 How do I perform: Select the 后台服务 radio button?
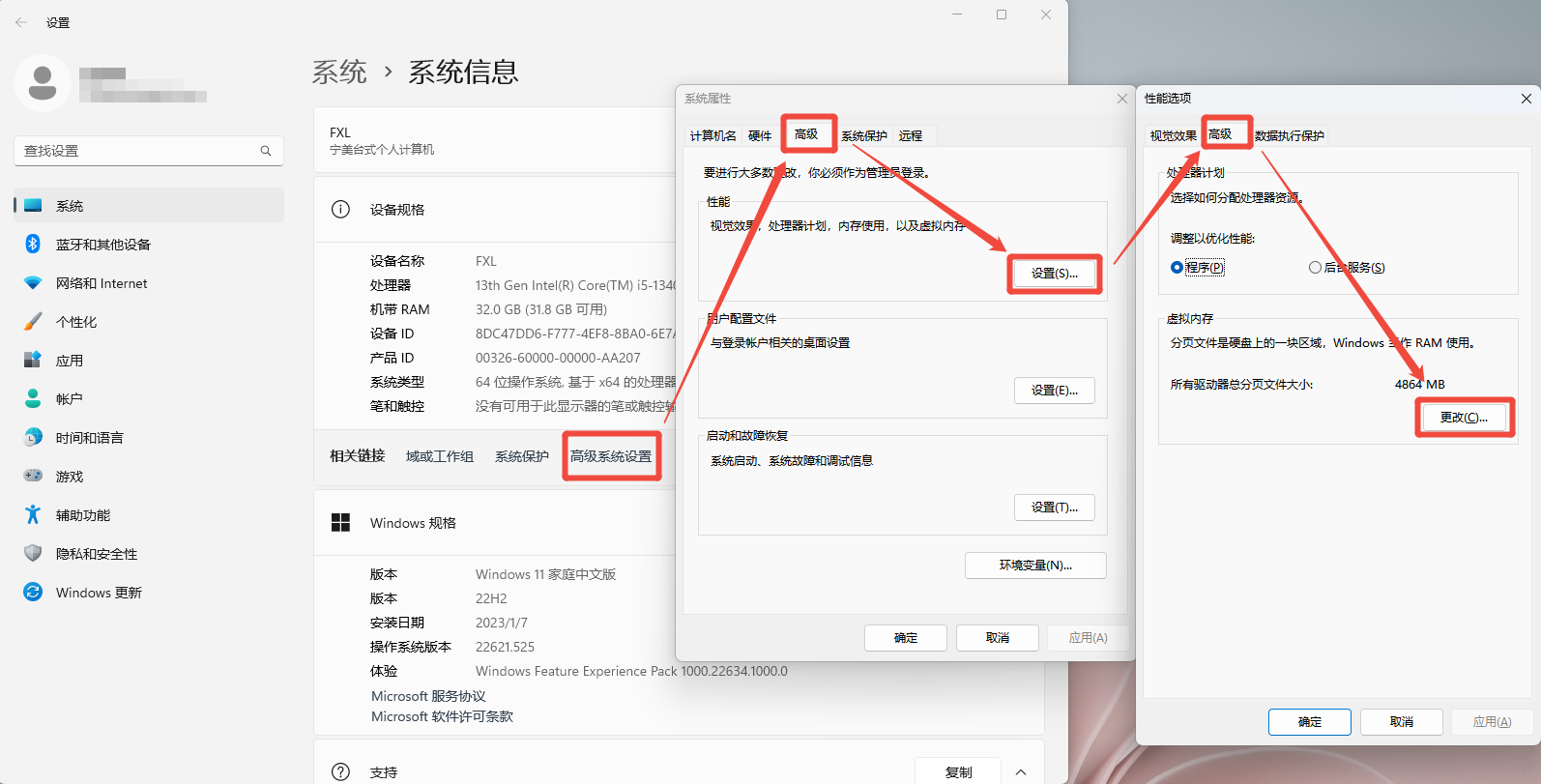(1315, 268)
